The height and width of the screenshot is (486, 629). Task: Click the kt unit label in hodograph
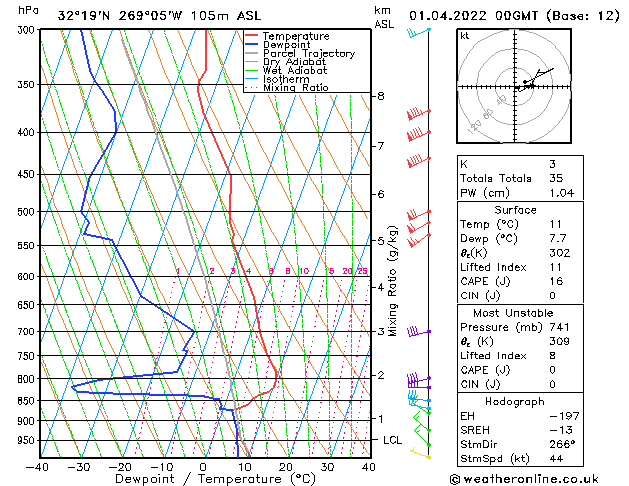[465, 36]
